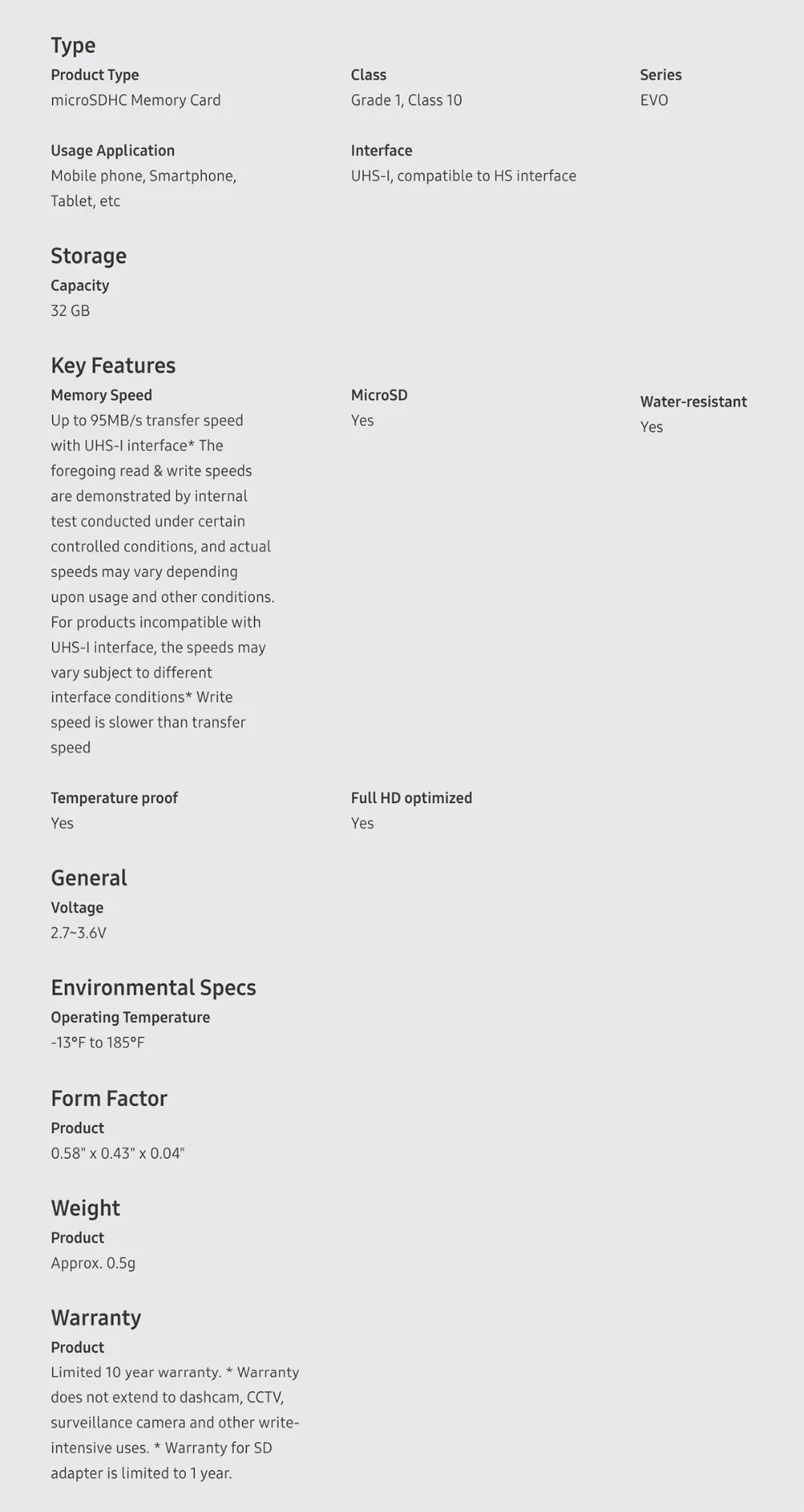Click the Full HD optimized label
The height and width of the screenshot is (1512, 804).
click(x=412, y=797)
